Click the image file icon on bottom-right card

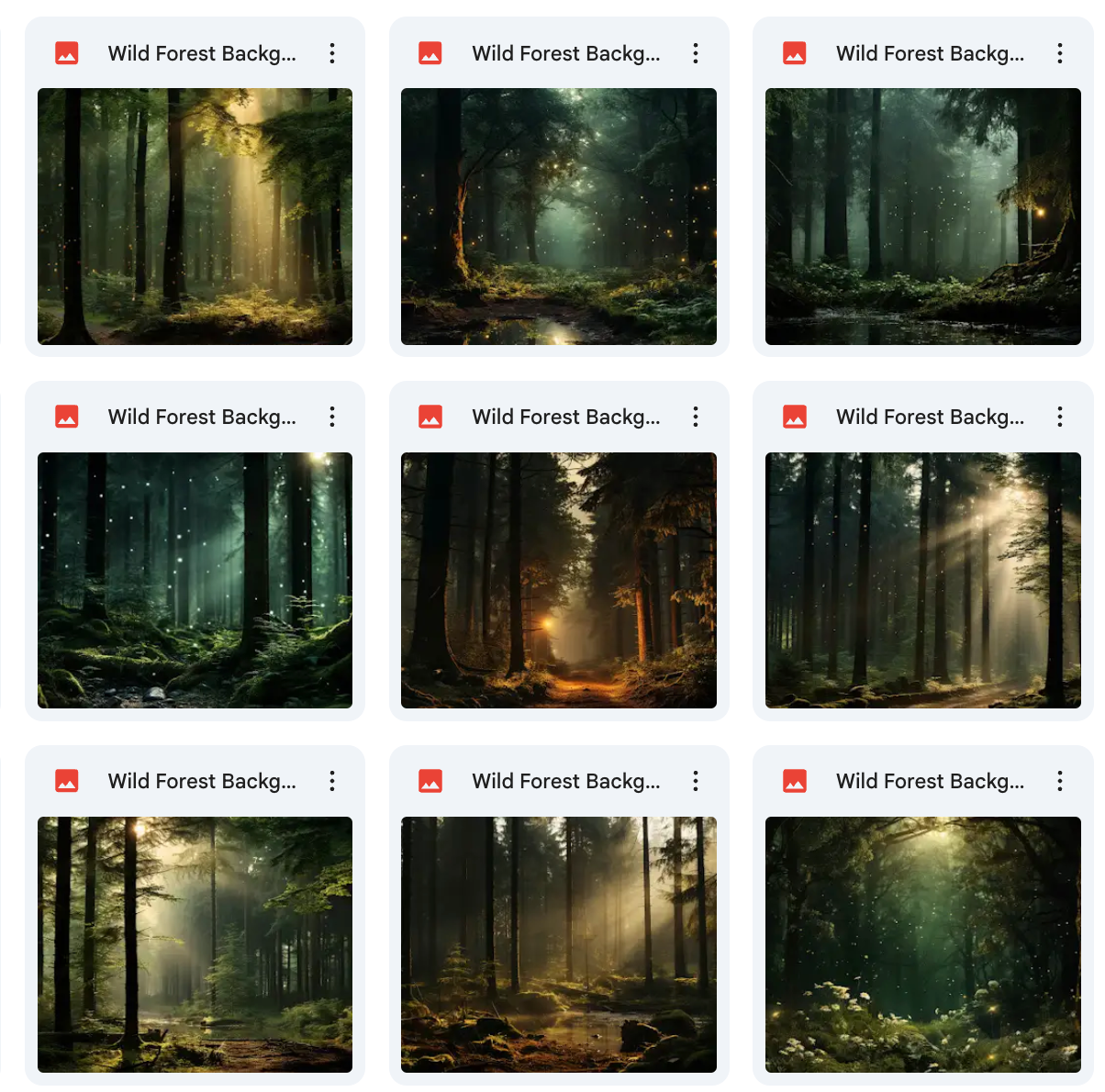click(795, 781)
